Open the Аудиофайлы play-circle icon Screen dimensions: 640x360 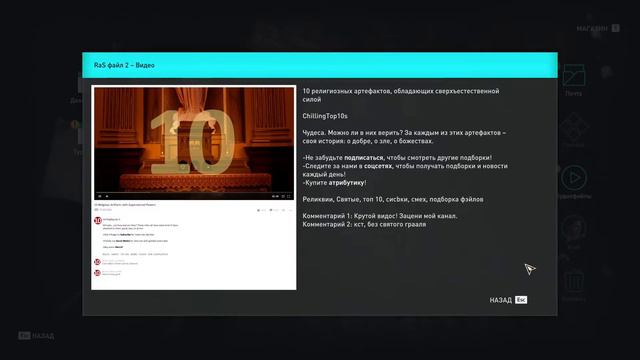[574, 178]
